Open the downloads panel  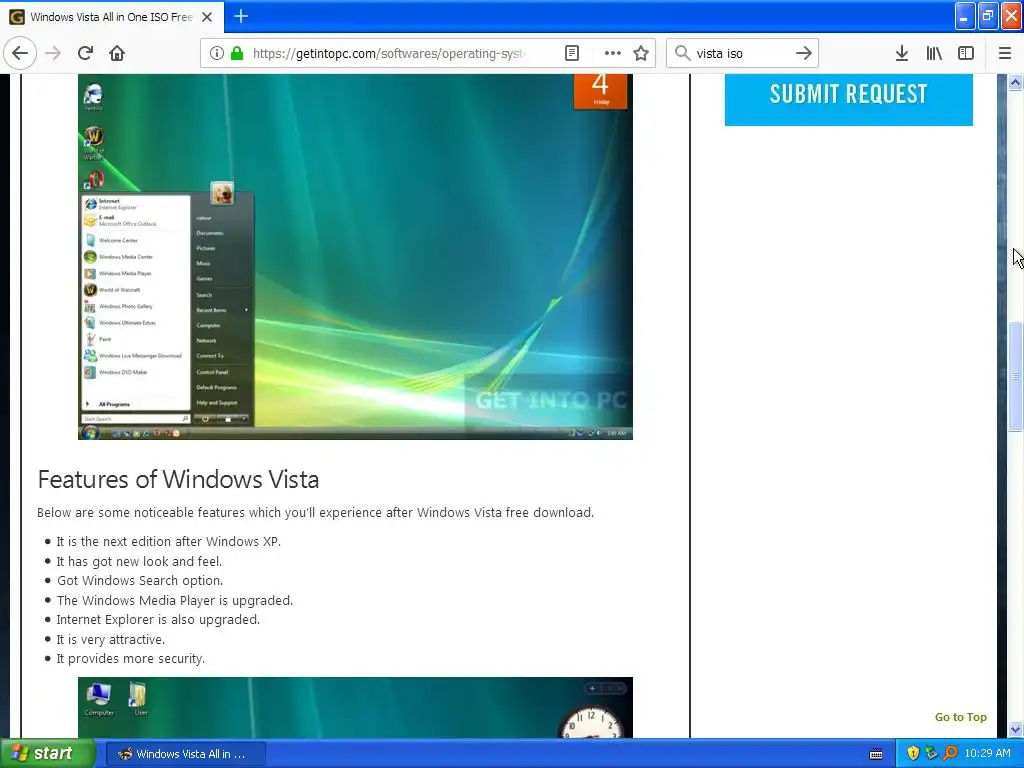pos(902,53)
